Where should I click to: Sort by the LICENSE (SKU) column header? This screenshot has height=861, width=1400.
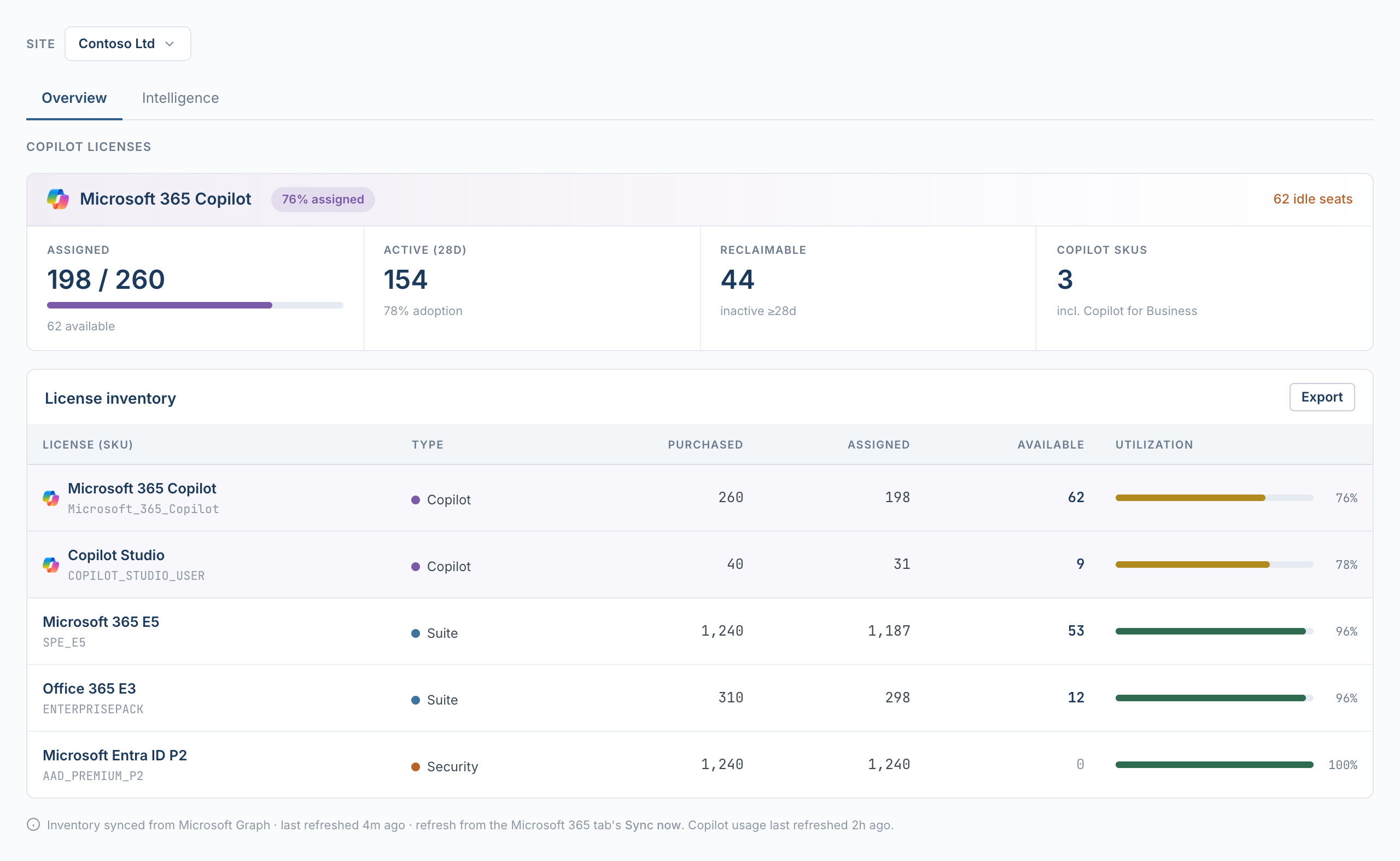(x=87, y=445)
